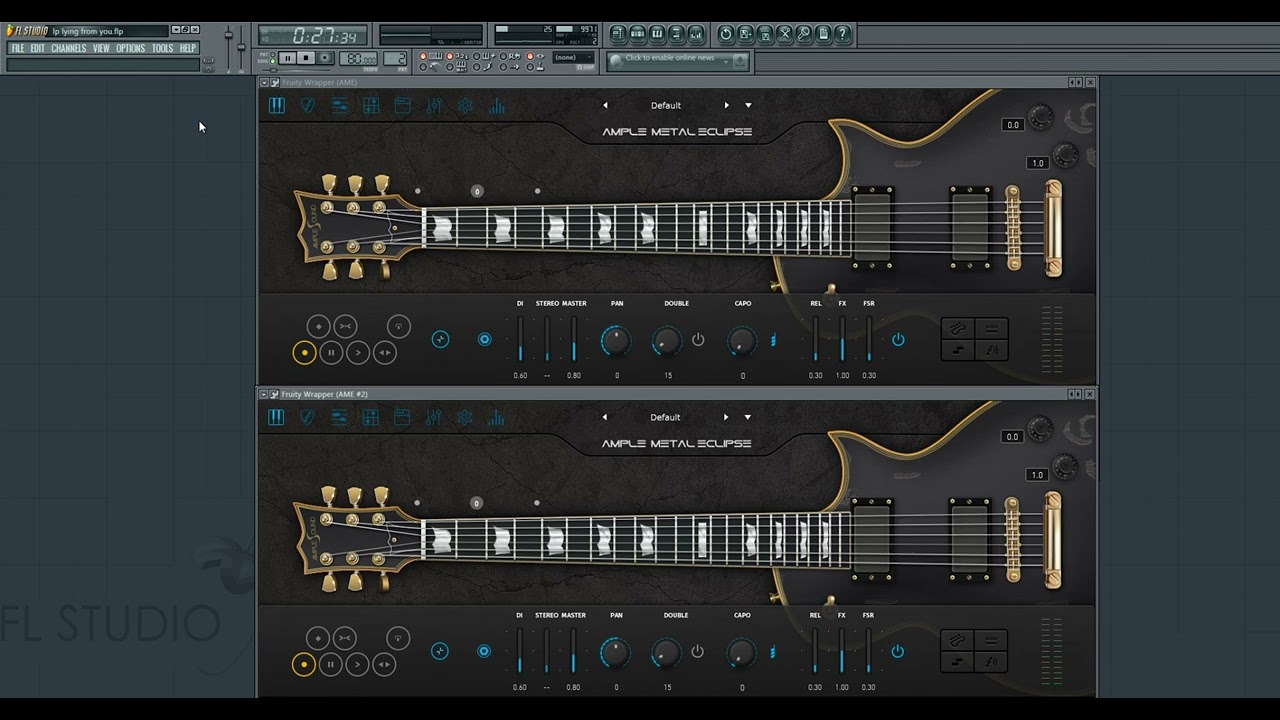Open the FILE menu

click(x=18, y=48)
